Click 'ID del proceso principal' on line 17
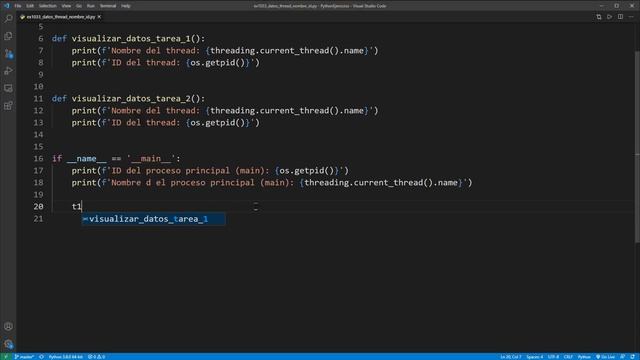The height and width of the screenshot is (360, 640). [171, 171]
